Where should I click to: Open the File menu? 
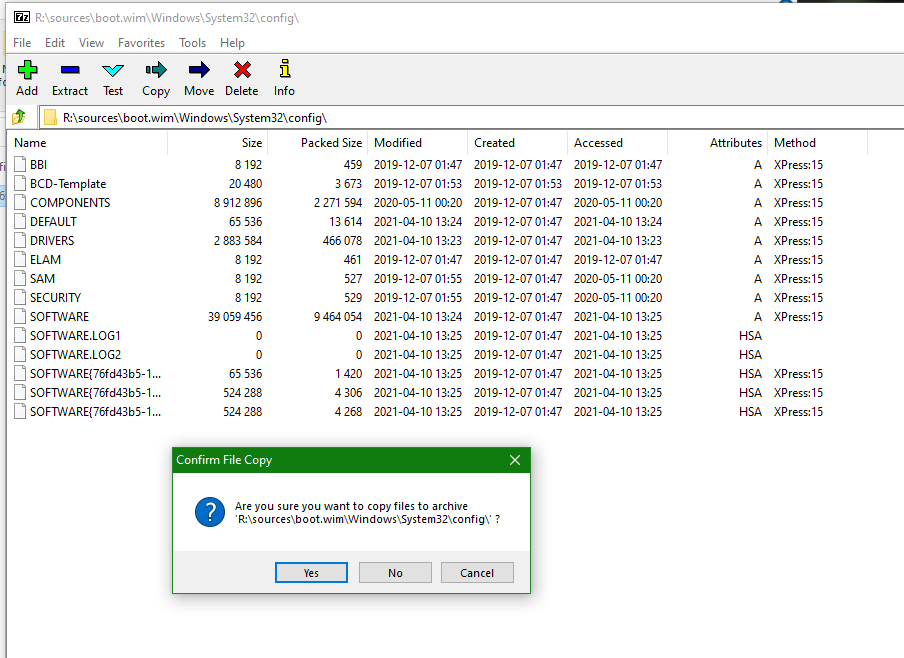22,43
